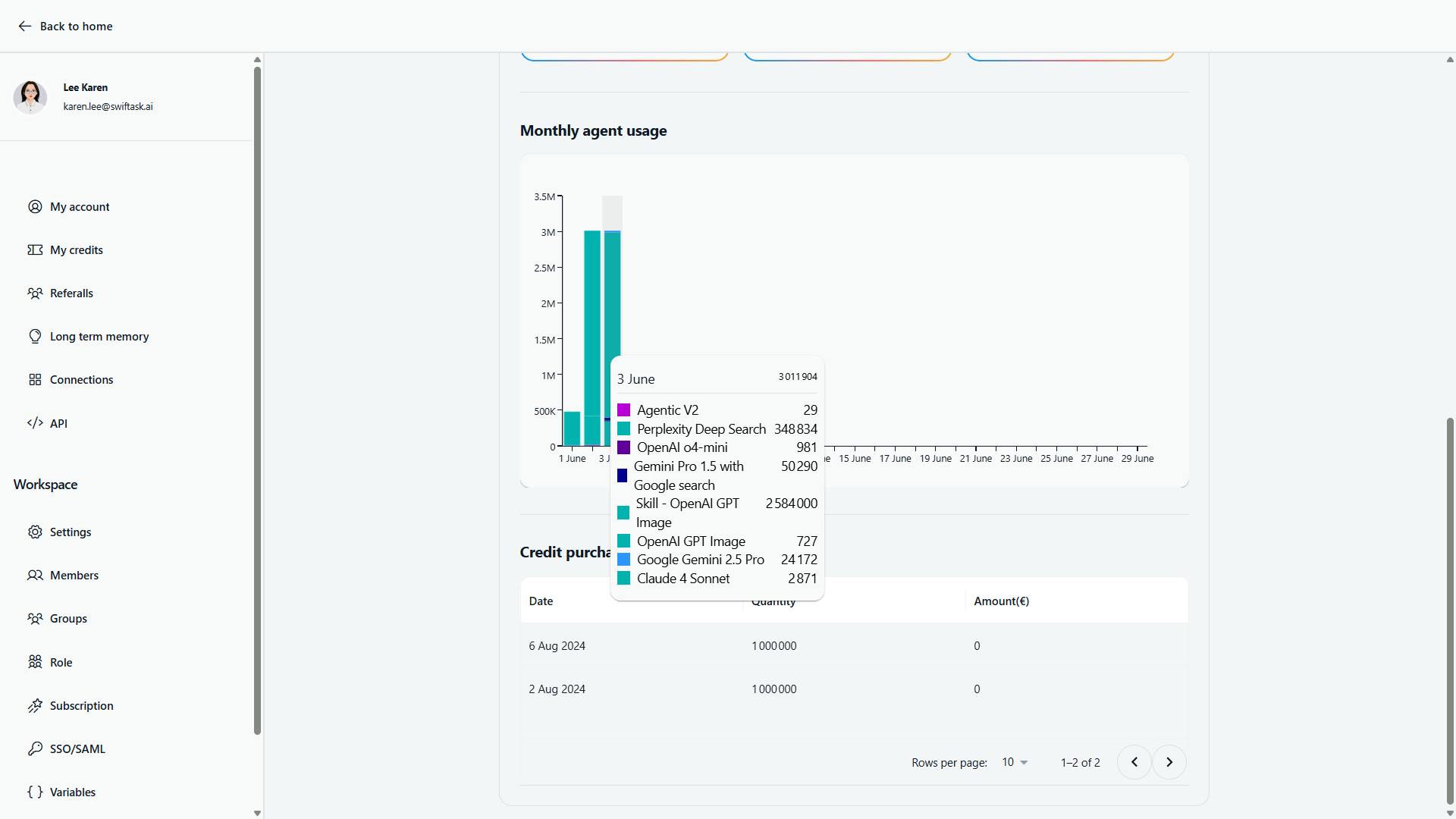Image resolution: width=1456 pixels, height=819 pixels.
Task: Click the SSO/SAML key icon
Action: pyautogui.click(x=35, y=749)
